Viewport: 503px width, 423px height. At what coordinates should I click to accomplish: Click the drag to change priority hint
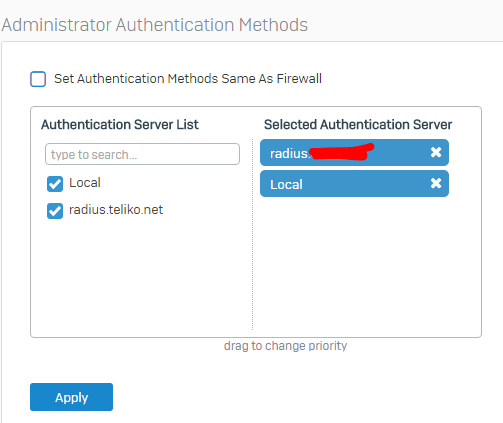(285, 346)
